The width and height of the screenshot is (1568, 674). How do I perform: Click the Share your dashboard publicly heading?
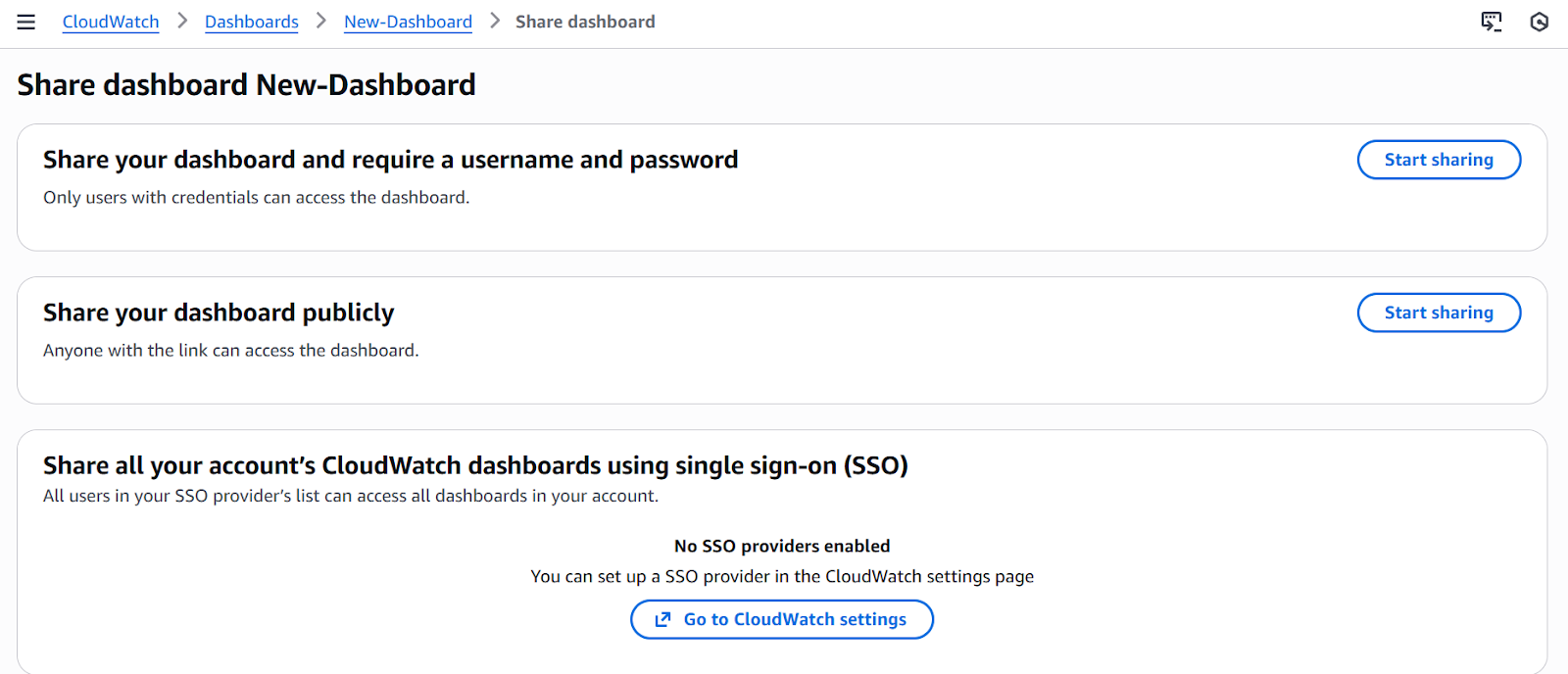(219, 313)
